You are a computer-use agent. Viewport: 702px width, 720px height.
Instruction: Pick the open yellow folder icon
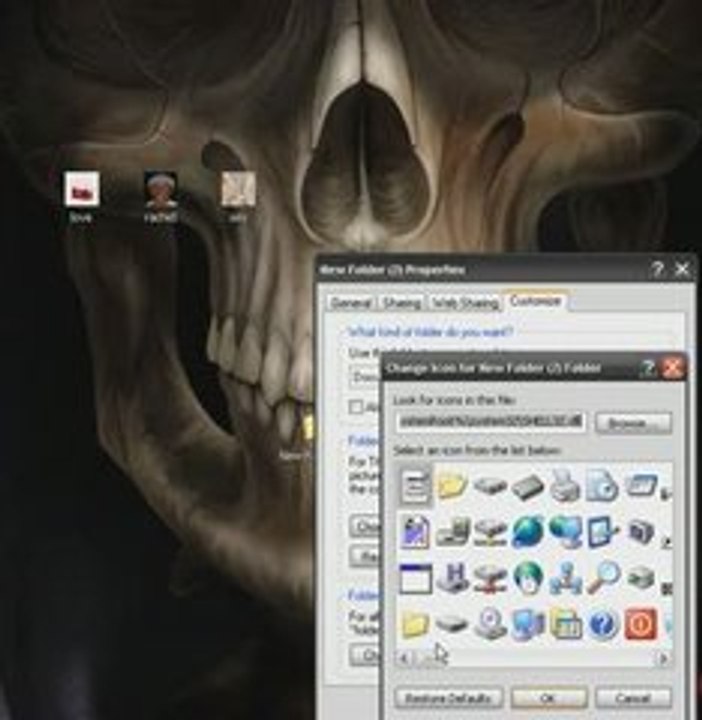pyautogui.click(x=452, y=485)
